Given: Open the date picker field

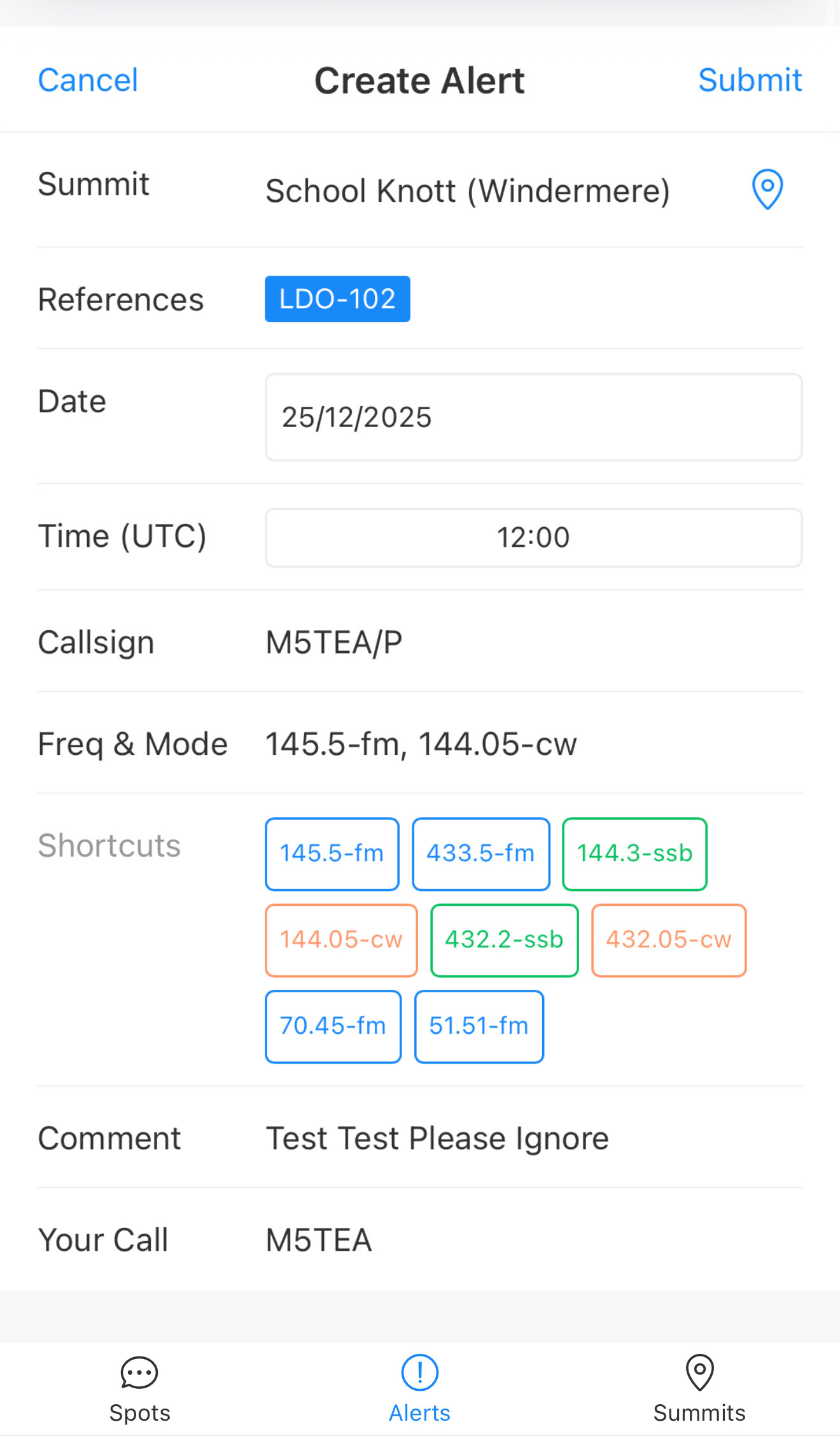Looking at the screenshot, I should tap(533, 418).
